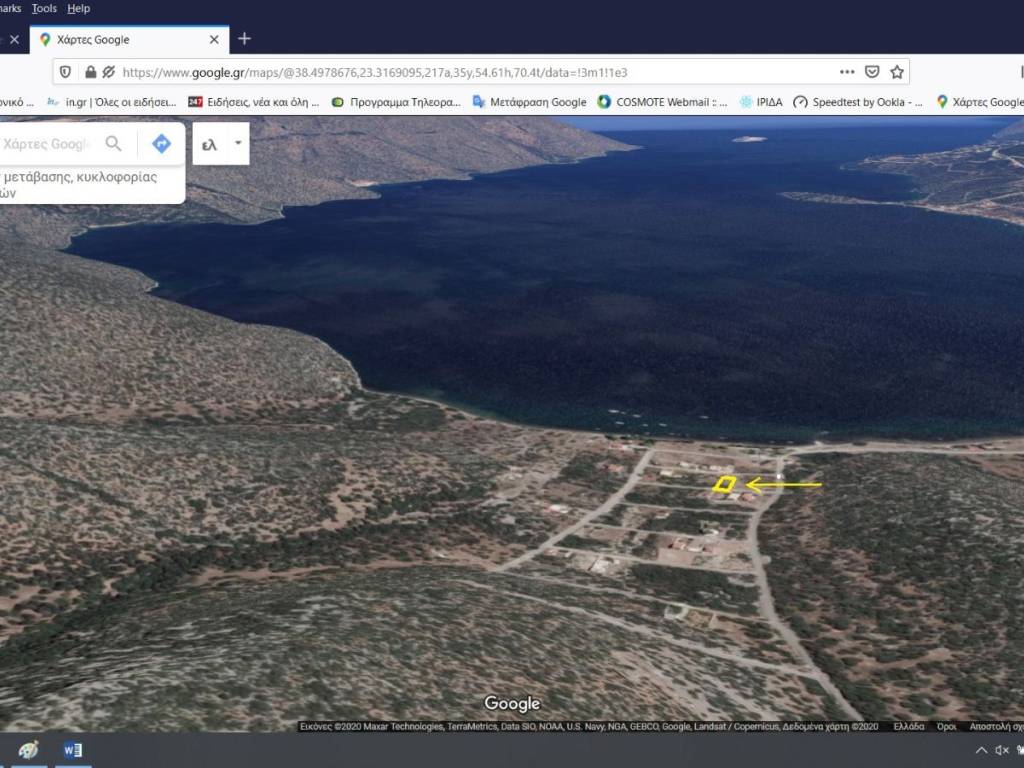The image size is (1024, 768).
Task: Save to Pocket using the address bar icon
Action: 872,72
